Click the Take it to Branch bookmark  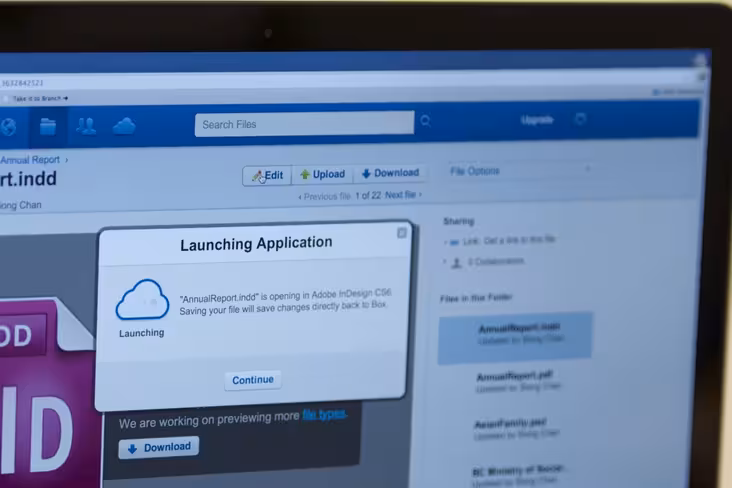pos(36,99)
